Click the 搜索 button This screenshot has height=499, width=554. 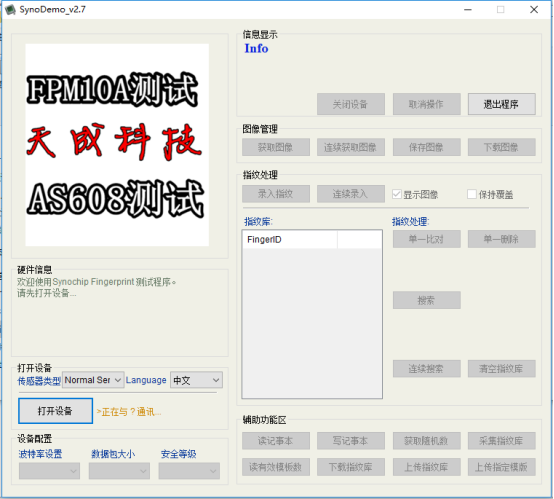pyautogui.click(x=427, y=300)
